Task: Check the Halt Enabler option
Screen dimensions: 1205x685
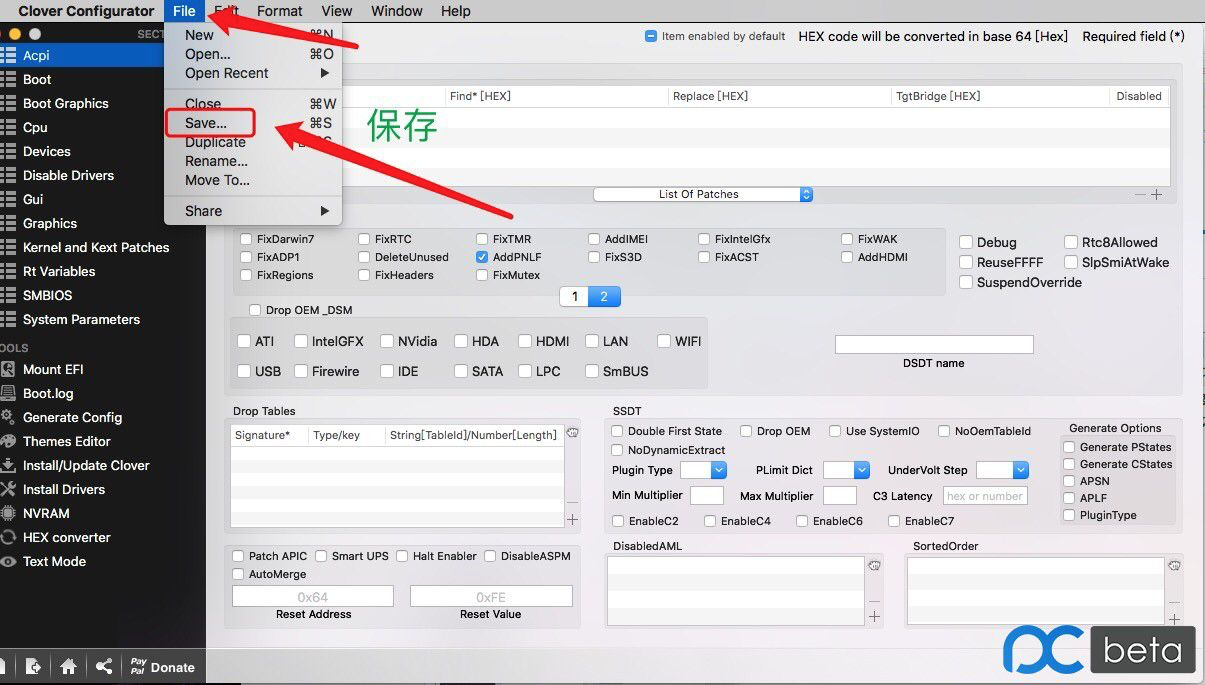Action: click(402, 556)
